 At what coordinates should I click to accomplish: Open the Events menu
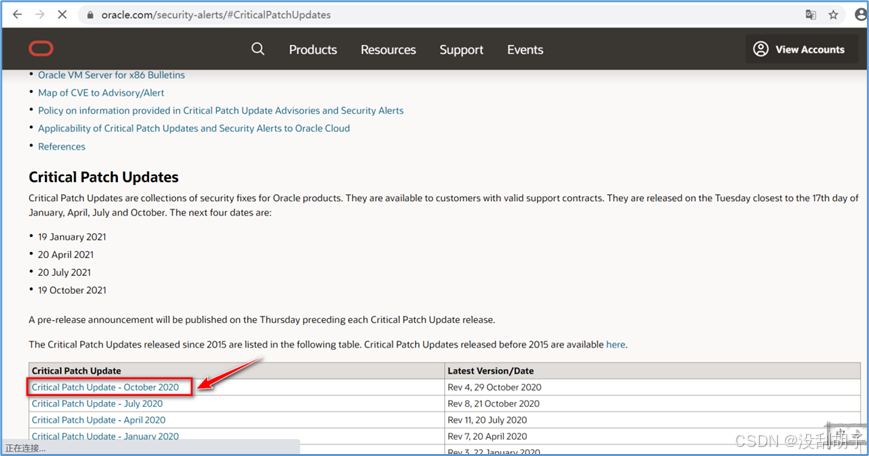[525, 50]
